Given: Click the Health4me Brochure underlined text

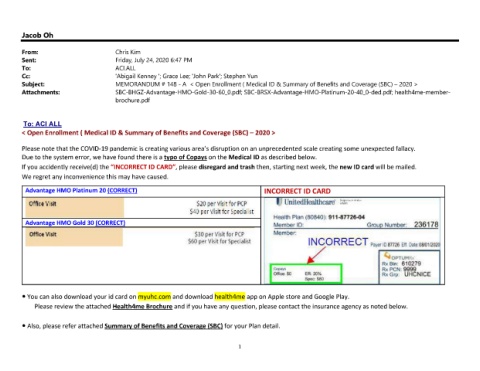Looking at the screenshot, I should (142, 306).
